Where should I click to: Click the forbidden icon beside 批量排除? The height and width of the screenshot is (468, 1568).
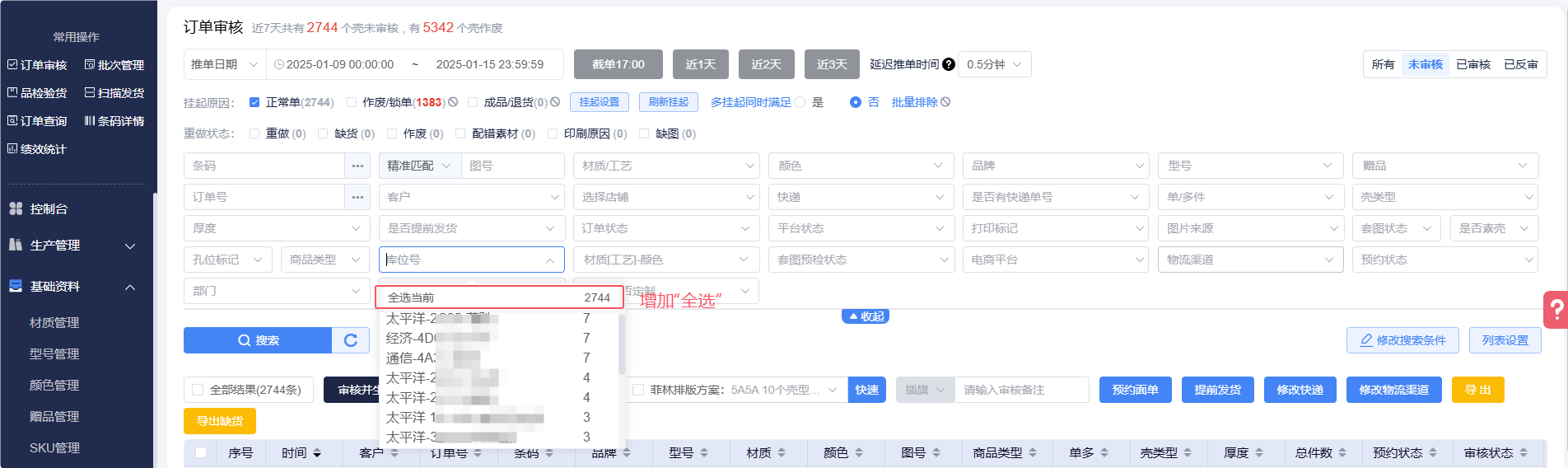(945, 102)
